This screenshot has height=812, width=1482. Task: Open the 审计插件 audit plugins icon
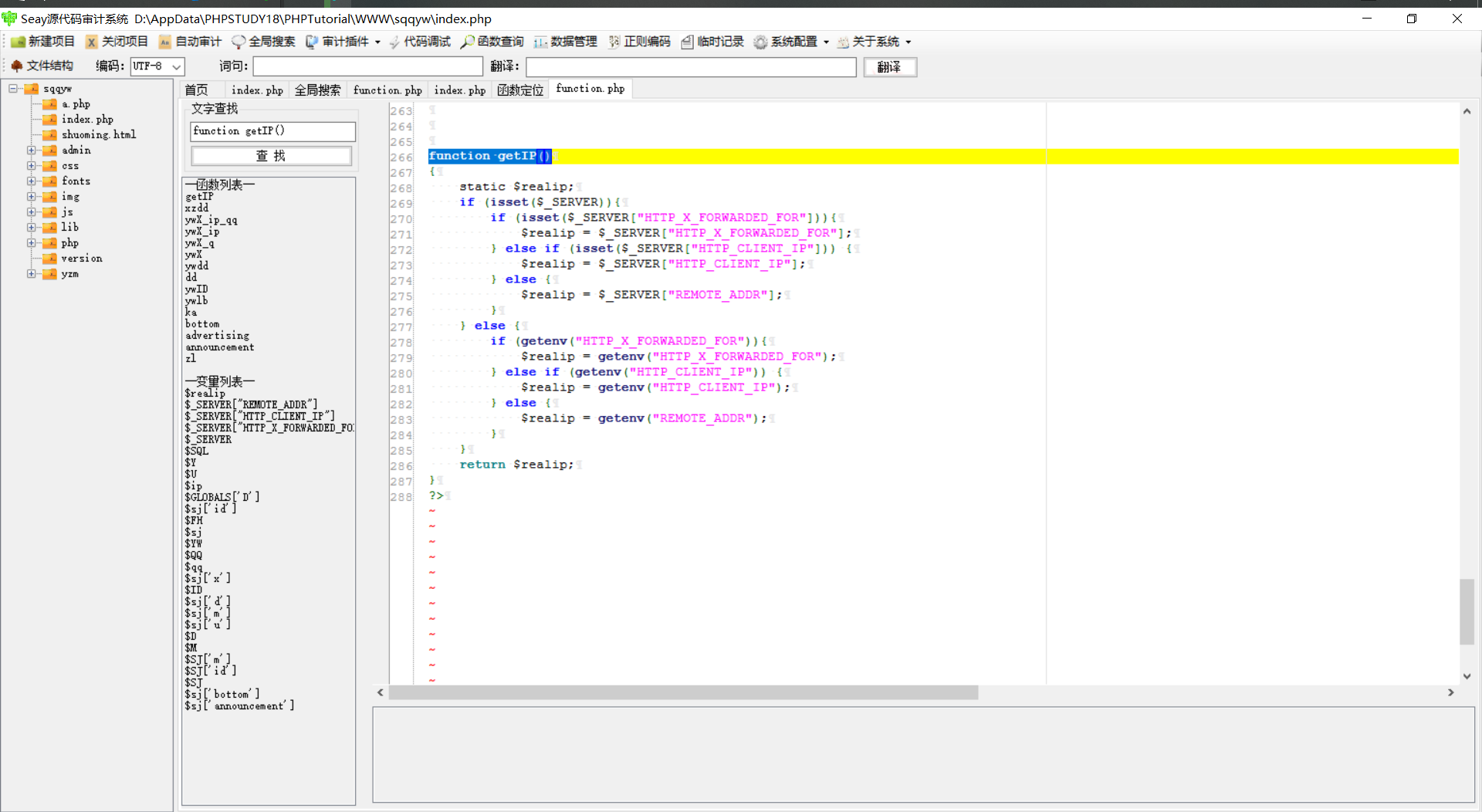pyautogui.click(x=312, y=42)
